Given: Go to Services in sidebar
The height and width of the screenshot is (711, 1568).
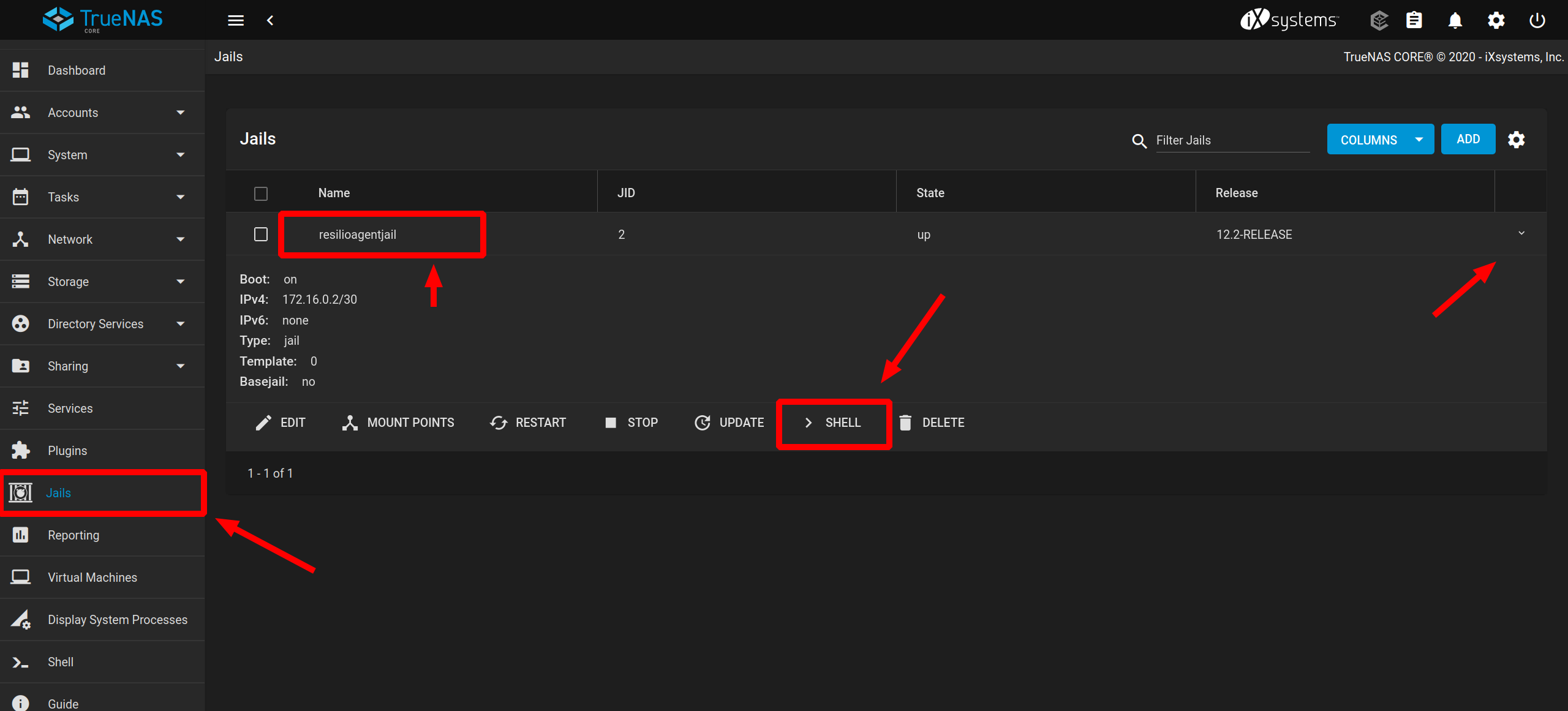Looking at the screenshot, I should point(70,408).
